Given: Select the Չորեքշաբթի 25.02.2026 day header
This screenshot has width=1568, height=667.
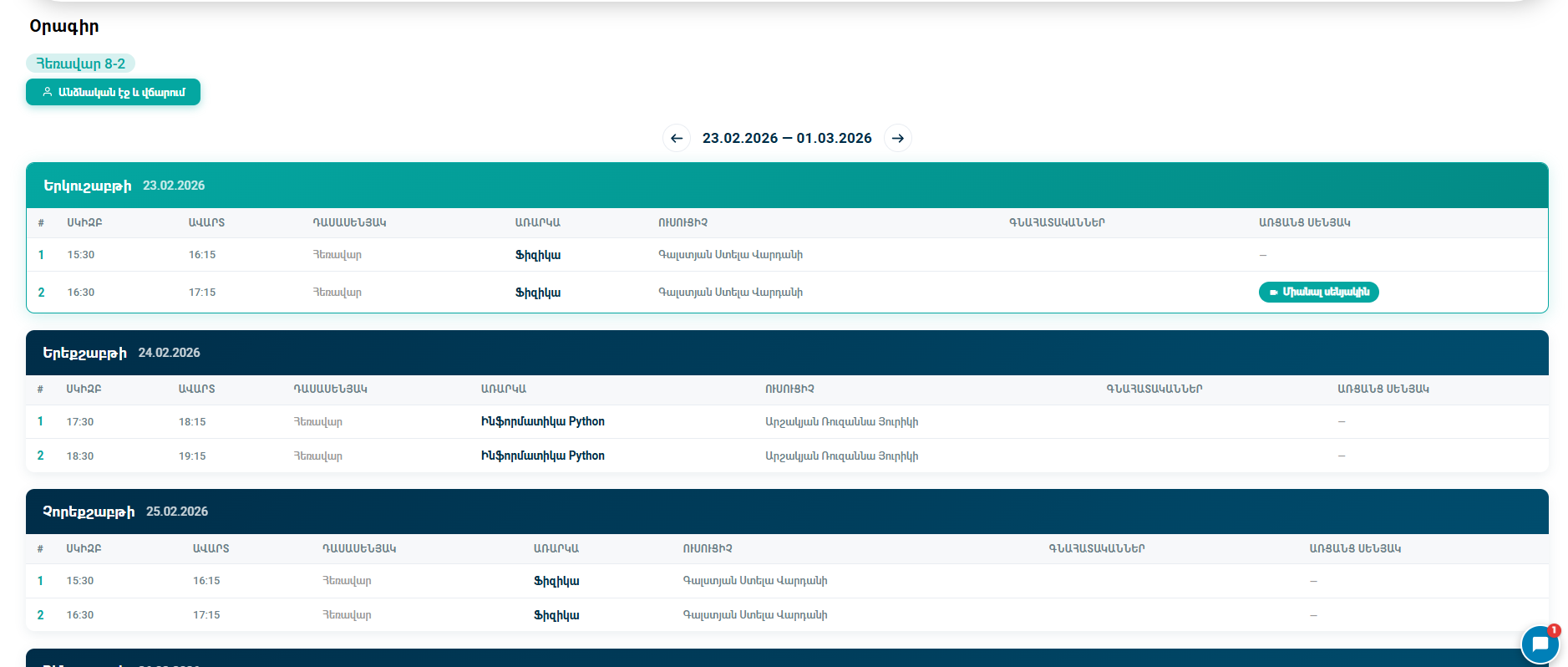Looking at the screenshot, I should [125, 512].
